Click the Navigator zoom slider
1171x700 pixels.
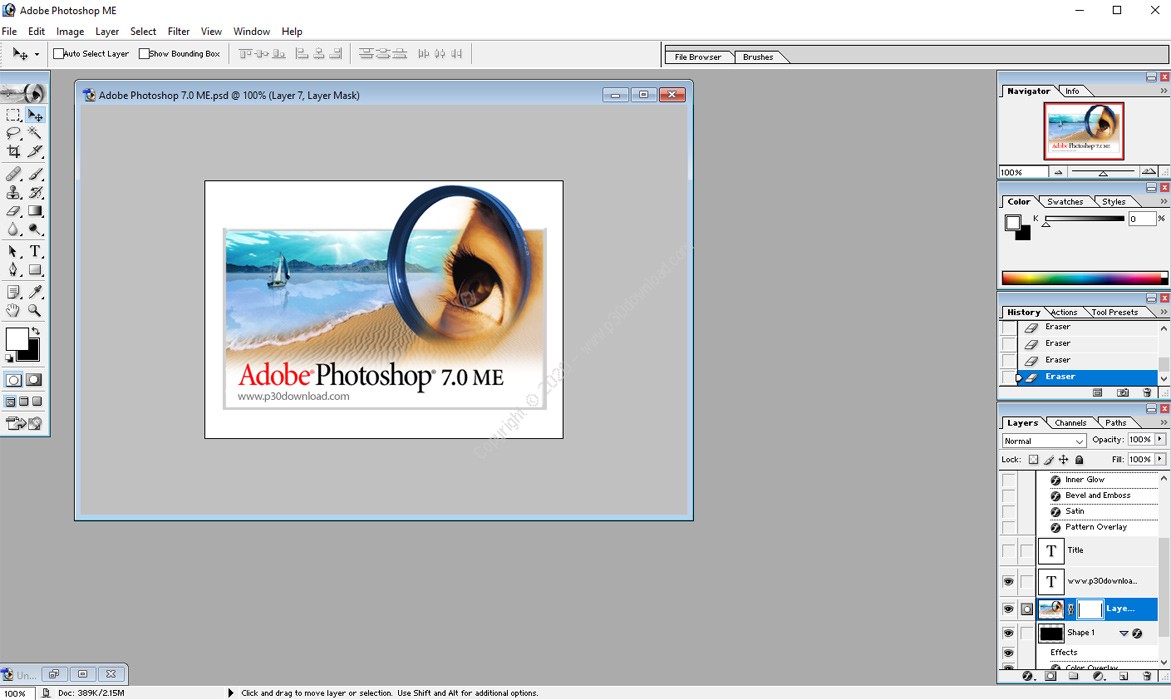point(1103,172)
